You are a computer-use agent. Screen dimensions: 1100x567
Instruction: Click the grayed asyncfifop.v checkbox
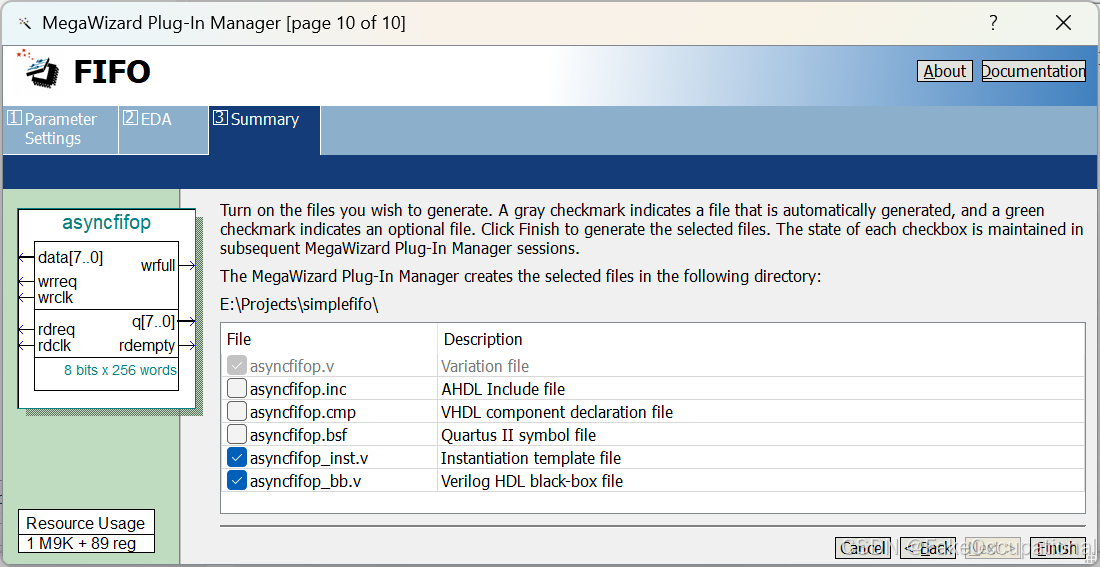[x=237, y=366]
